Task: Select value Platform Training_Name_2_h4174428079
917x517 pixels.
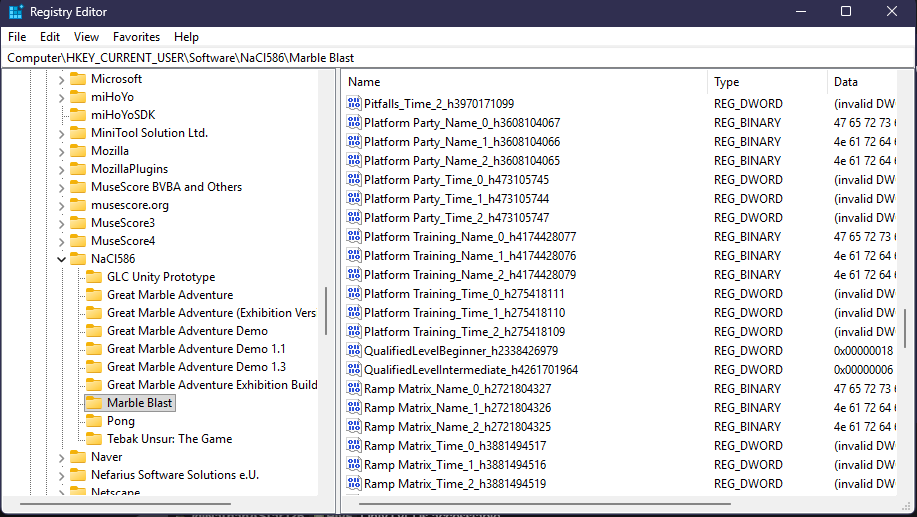Action: pos(470,275)
